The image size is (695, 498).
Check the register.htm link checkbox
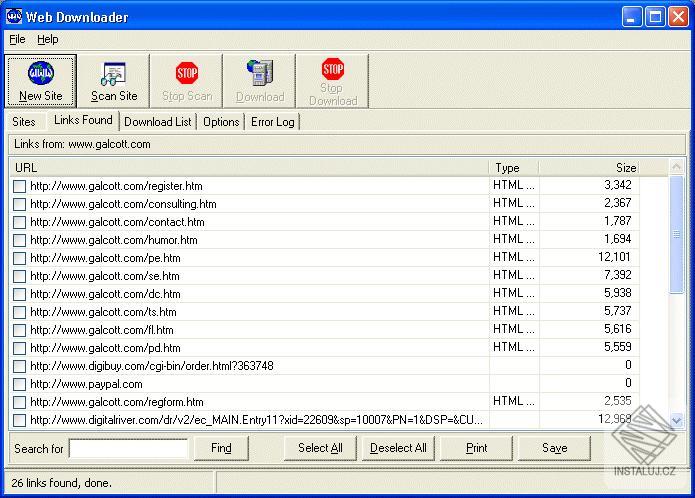[20, 186]
